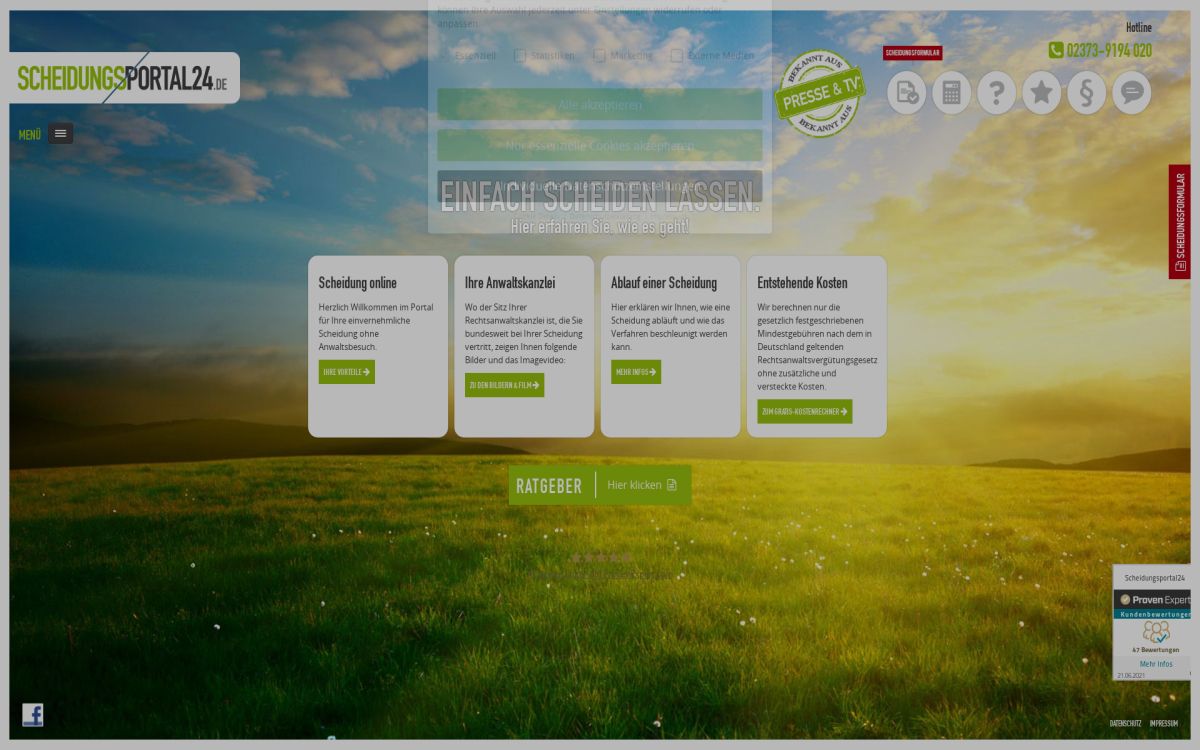The height and width of the screenshot is (750, 1200).
Task: Open the paragraph symbol legal icon
Action: [x=1086, y=93]
